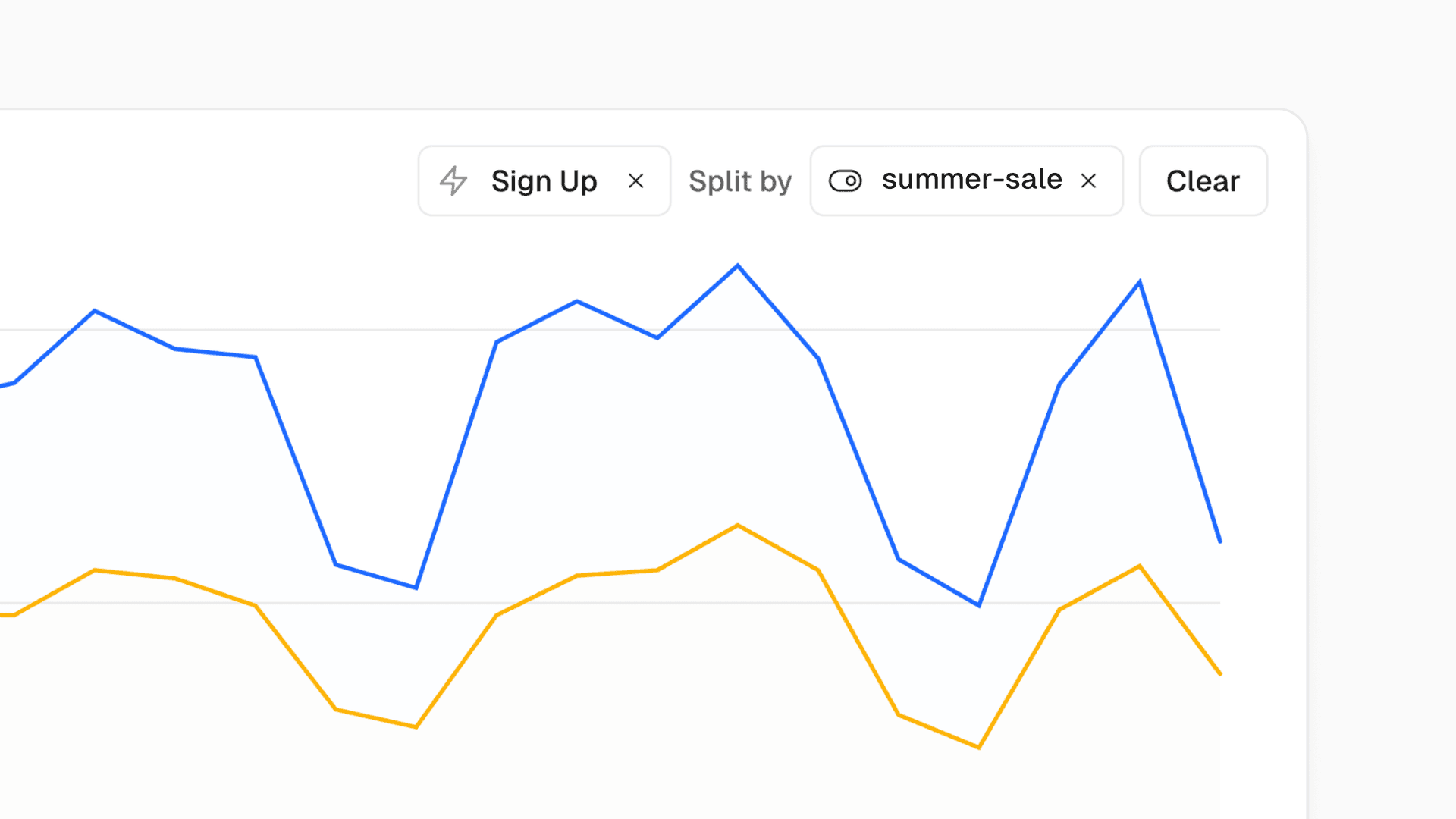Remove the Sign Up event filter
The width and height of the screenshot is (1456, 819).
click(636, 181)
